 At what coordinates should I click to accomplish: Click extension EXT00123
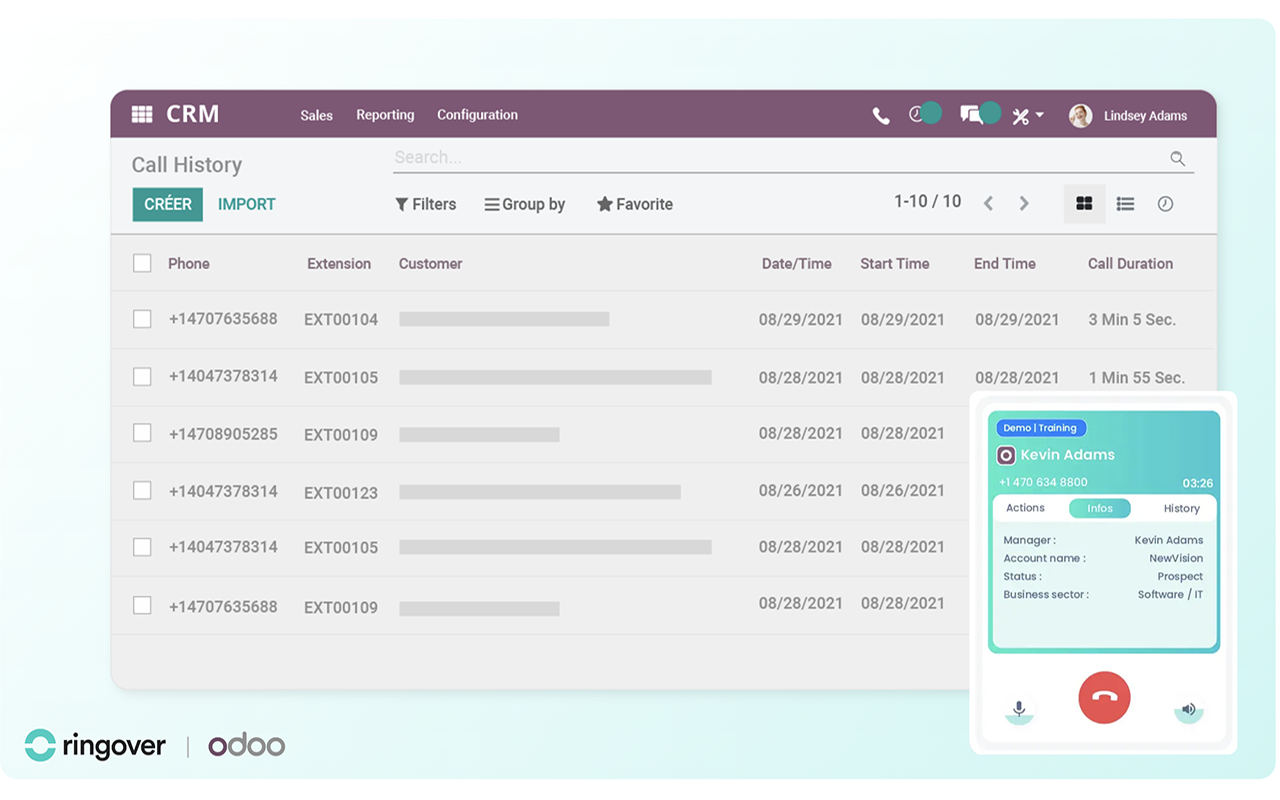pyautogui.click(x=341, y=493)
